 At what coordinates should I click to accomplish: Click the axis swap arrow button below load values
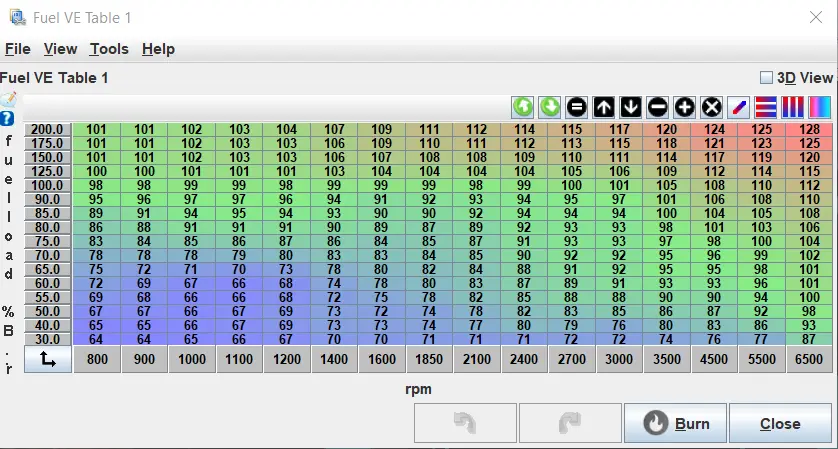click(x=48, y=359)
